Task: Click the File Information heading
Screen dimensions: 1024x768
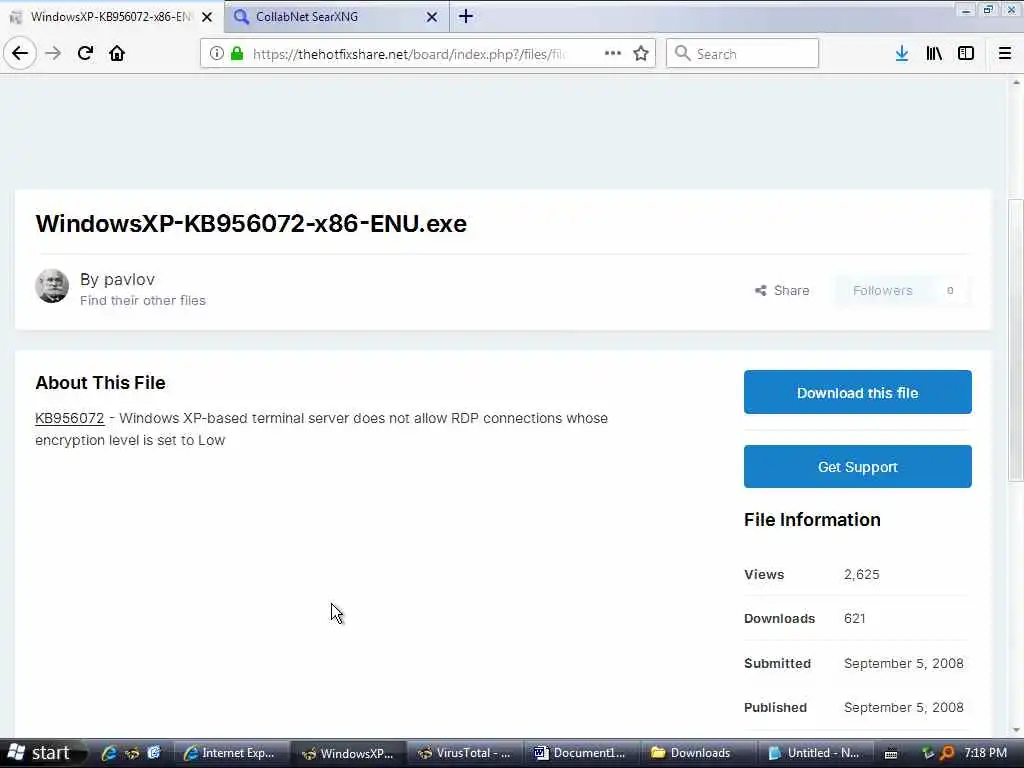Action: click(812, 520)
